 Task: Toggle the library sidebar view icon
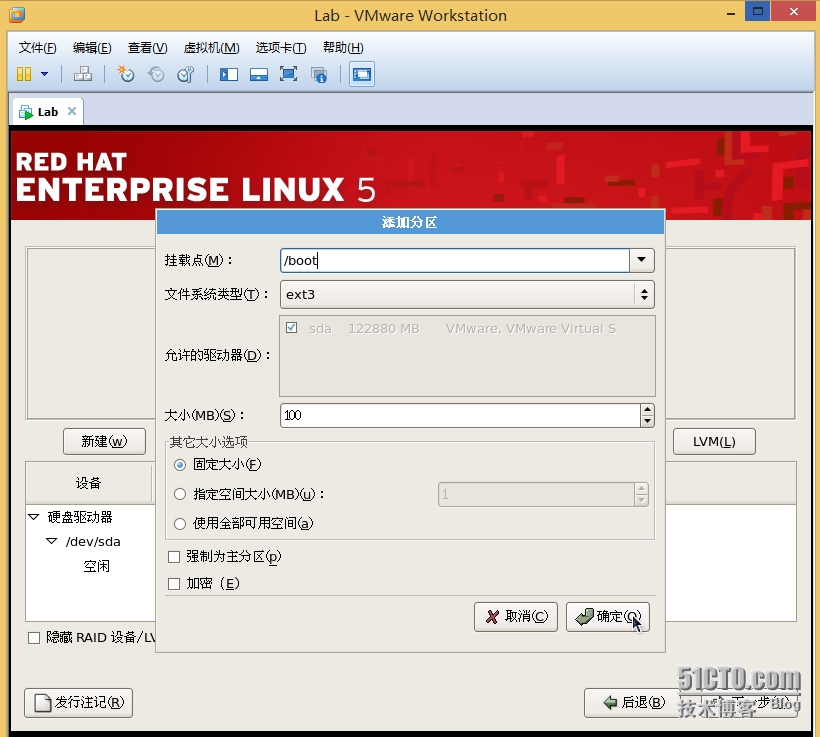229,74
